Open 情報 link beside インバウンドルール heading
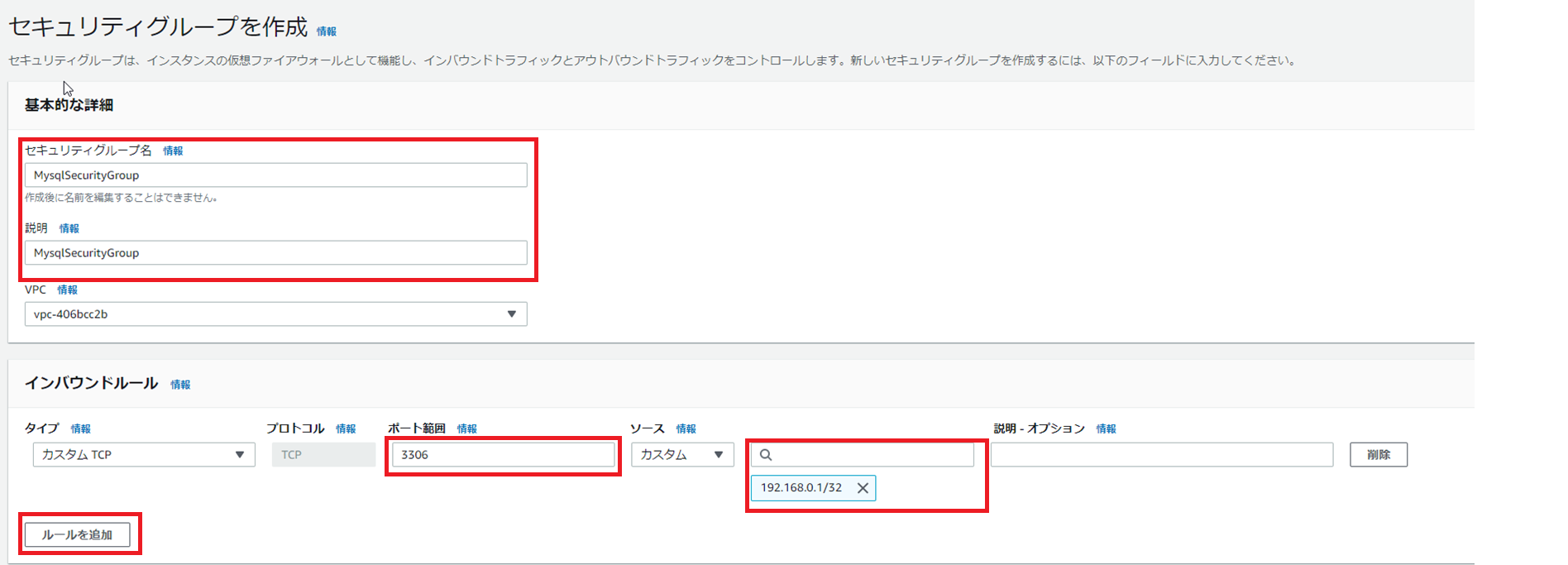The width and height of the screenshot is (1568, 565). pos(180,385)
